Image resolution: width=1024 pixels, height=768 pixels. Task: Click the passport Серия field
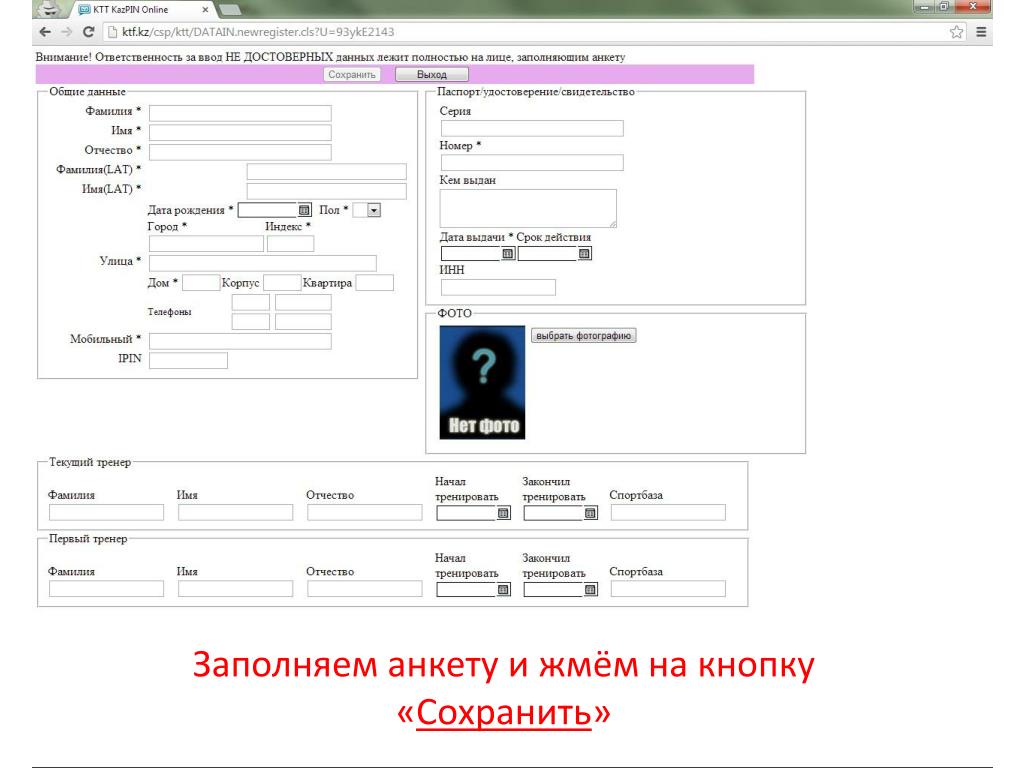(532, 128)
